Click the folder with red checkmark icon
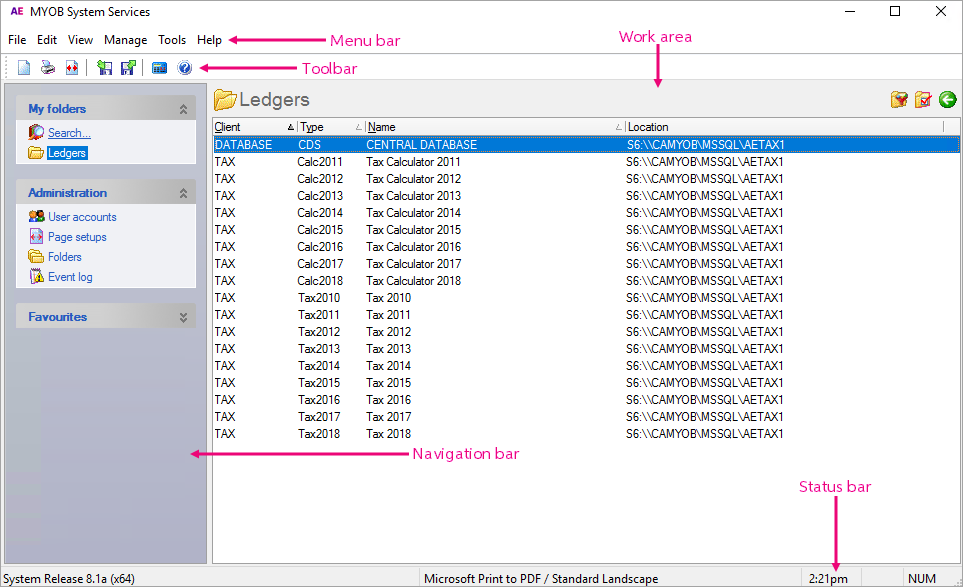963x587 pixels. click(923, 99)
